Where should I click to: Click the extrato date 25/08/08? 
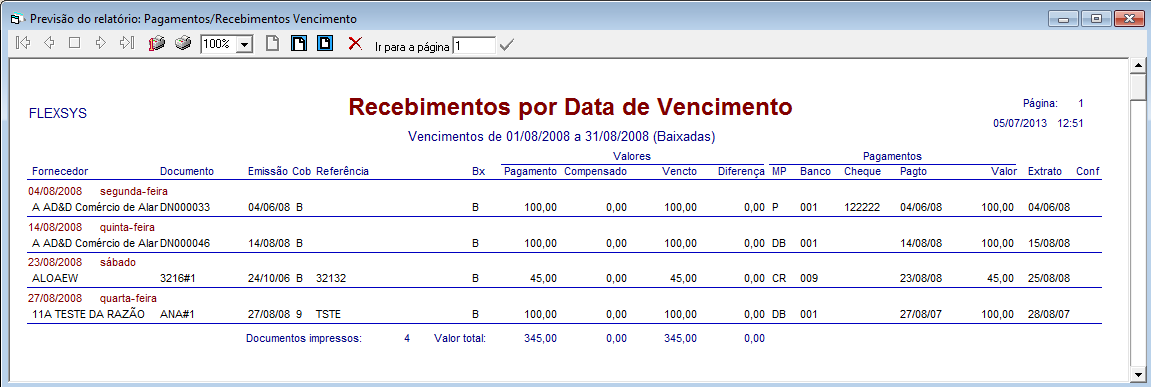[x=1049, y=278]
